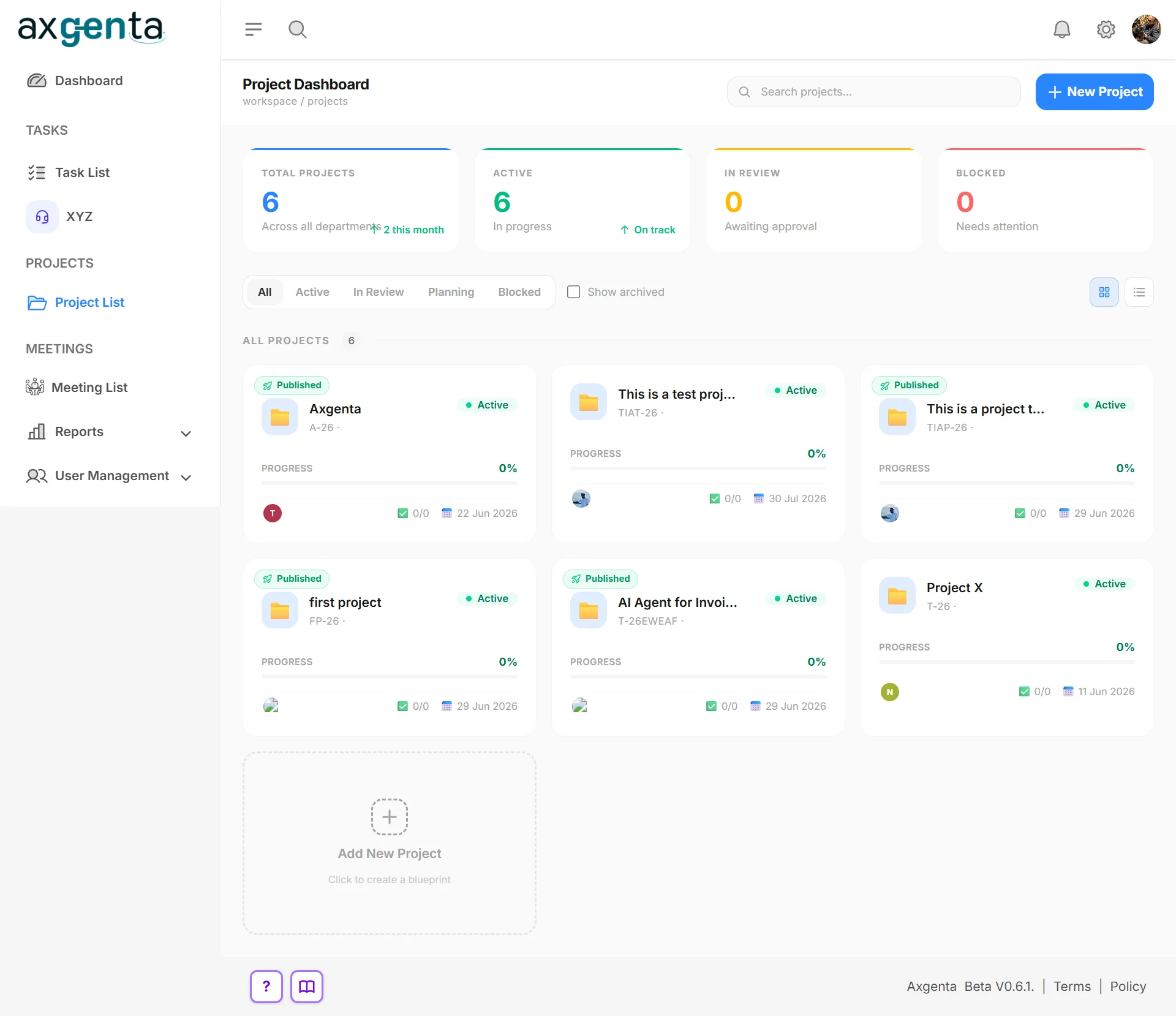Create a New Project
The image size is (1176, 1016).
click(x=1095, y=92)
